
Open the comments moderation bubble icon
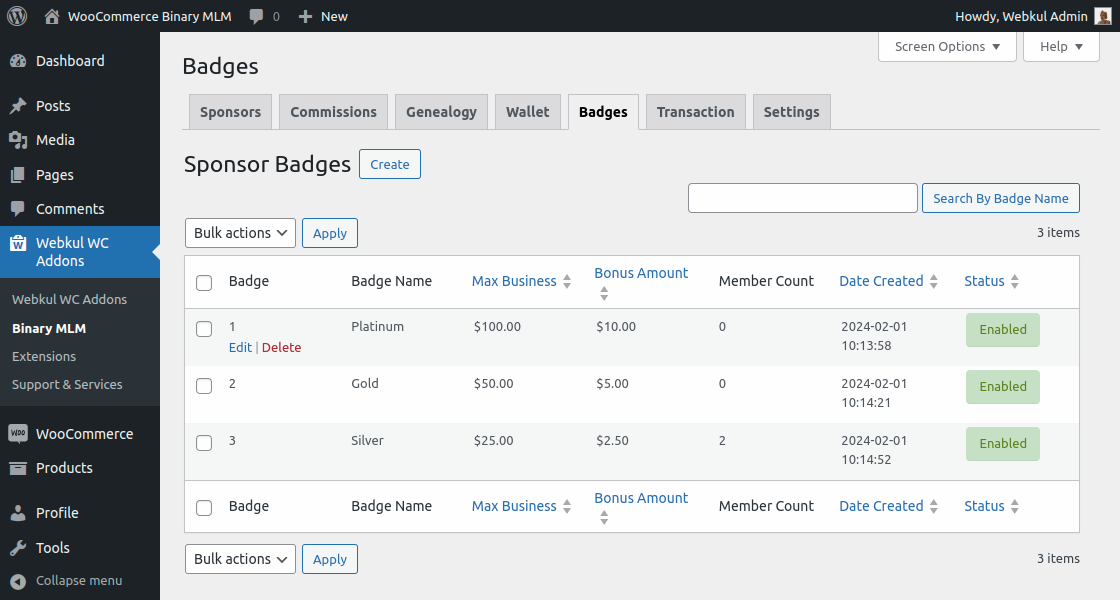point(253,15)
